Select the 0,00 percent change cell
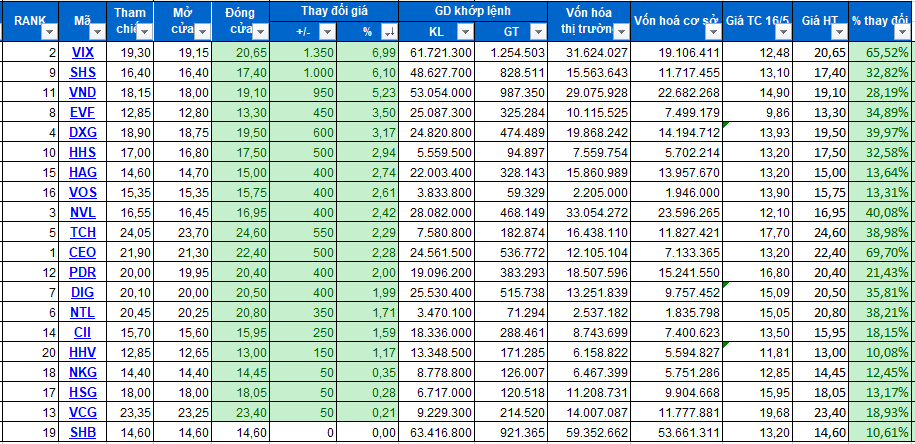 368,432
